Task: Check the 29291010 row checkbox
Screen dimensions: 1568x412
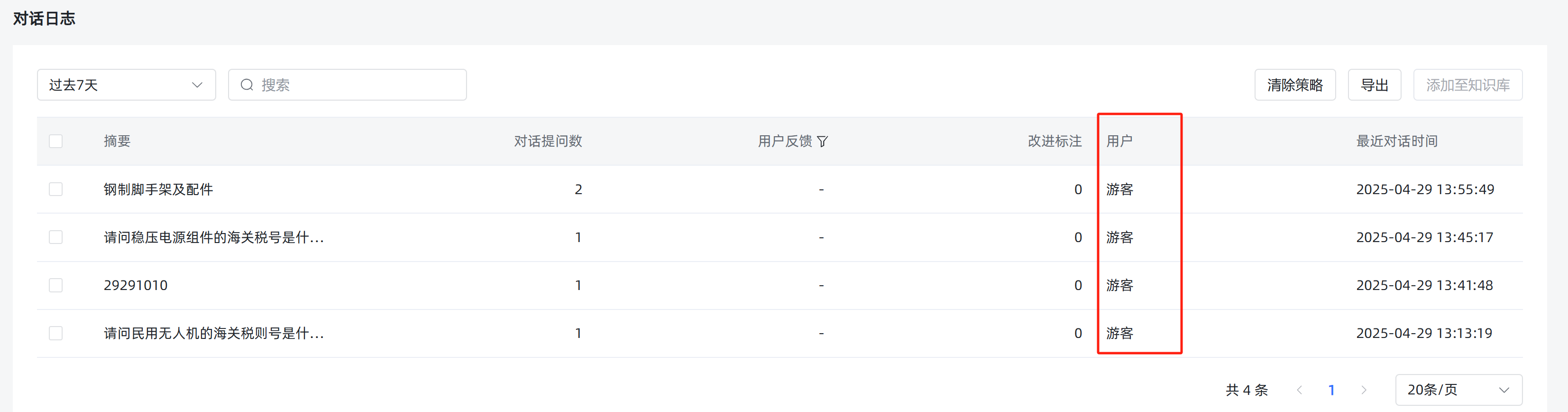Action: 56,285
